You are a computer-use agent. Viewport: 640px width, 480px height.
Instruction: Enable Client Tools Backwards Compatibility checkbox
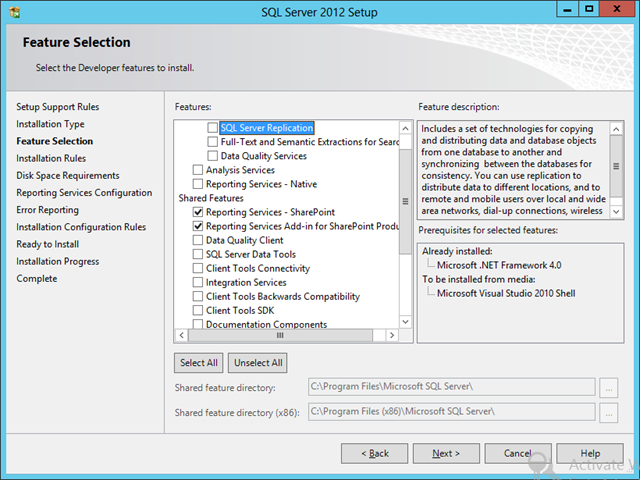pyautogui.click(x=198, y=296)
